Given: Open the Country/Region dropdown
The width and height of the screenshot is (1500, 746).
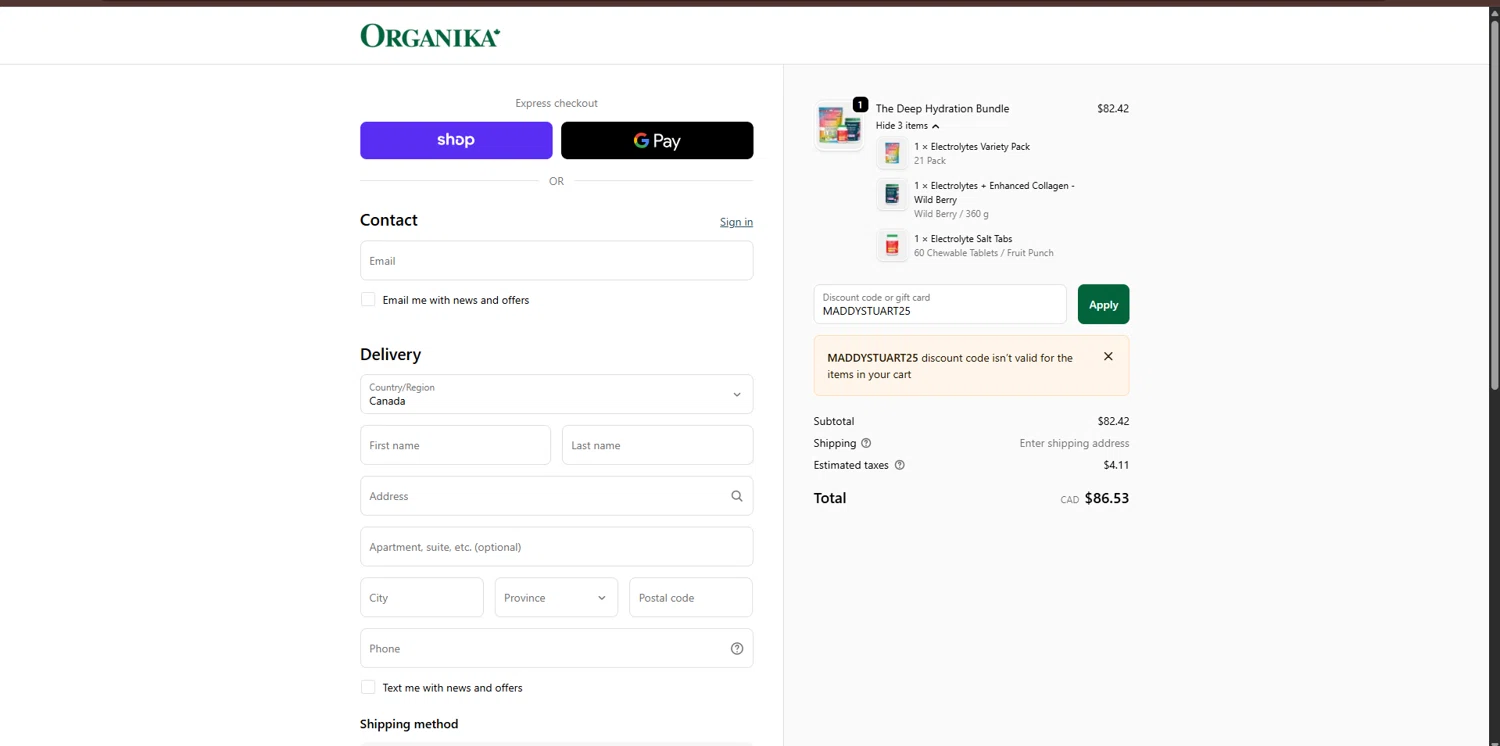Looking at the screenshot, I should click(556, 394).
